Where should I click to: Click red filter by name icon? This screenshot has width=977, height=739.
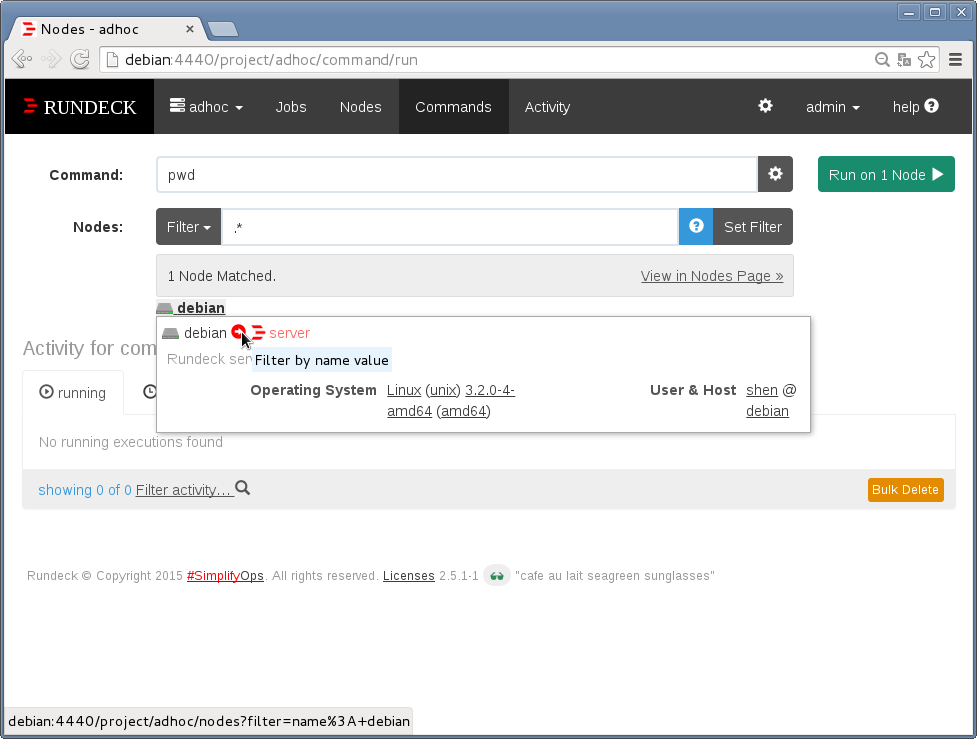[238, 332]
